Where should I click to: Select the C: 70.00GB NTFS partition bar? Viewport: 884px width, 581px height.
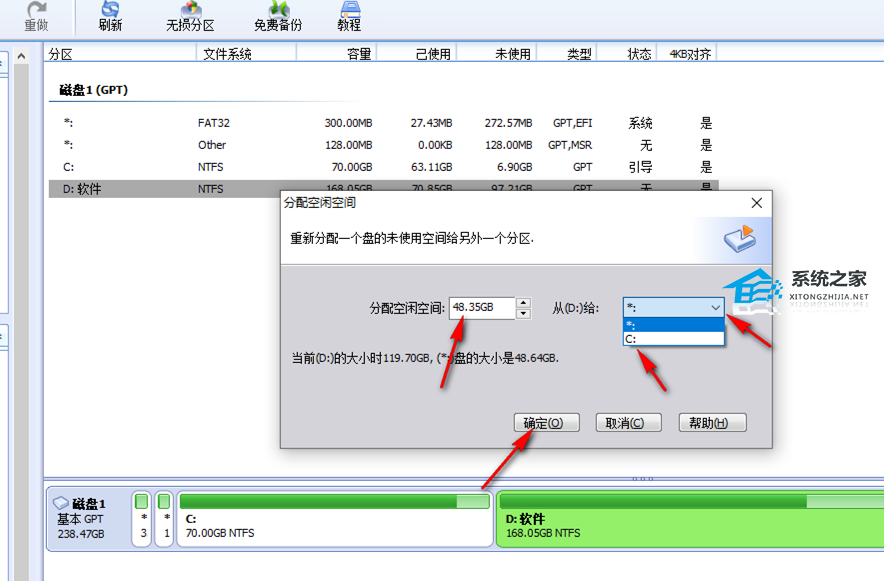(x=335, y=519)
